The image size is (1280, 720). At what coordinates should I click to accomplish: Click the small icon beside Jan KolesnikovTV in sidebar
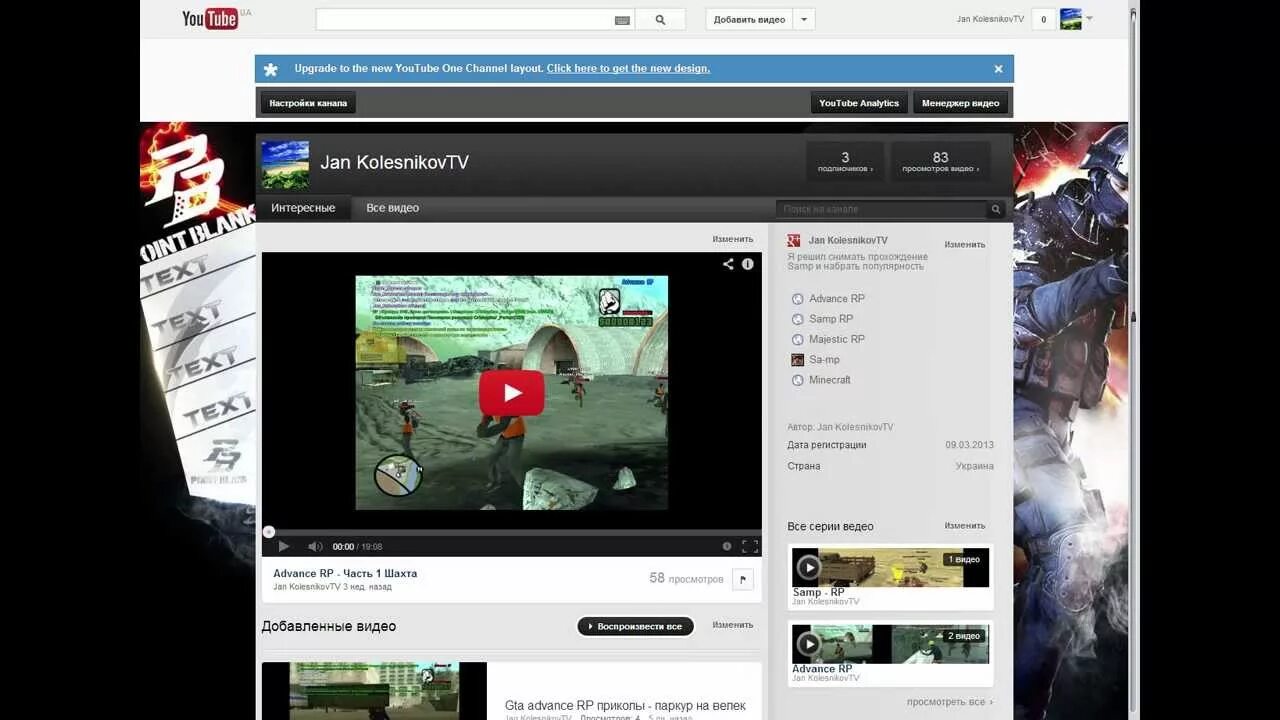click(x=794, y=240)
